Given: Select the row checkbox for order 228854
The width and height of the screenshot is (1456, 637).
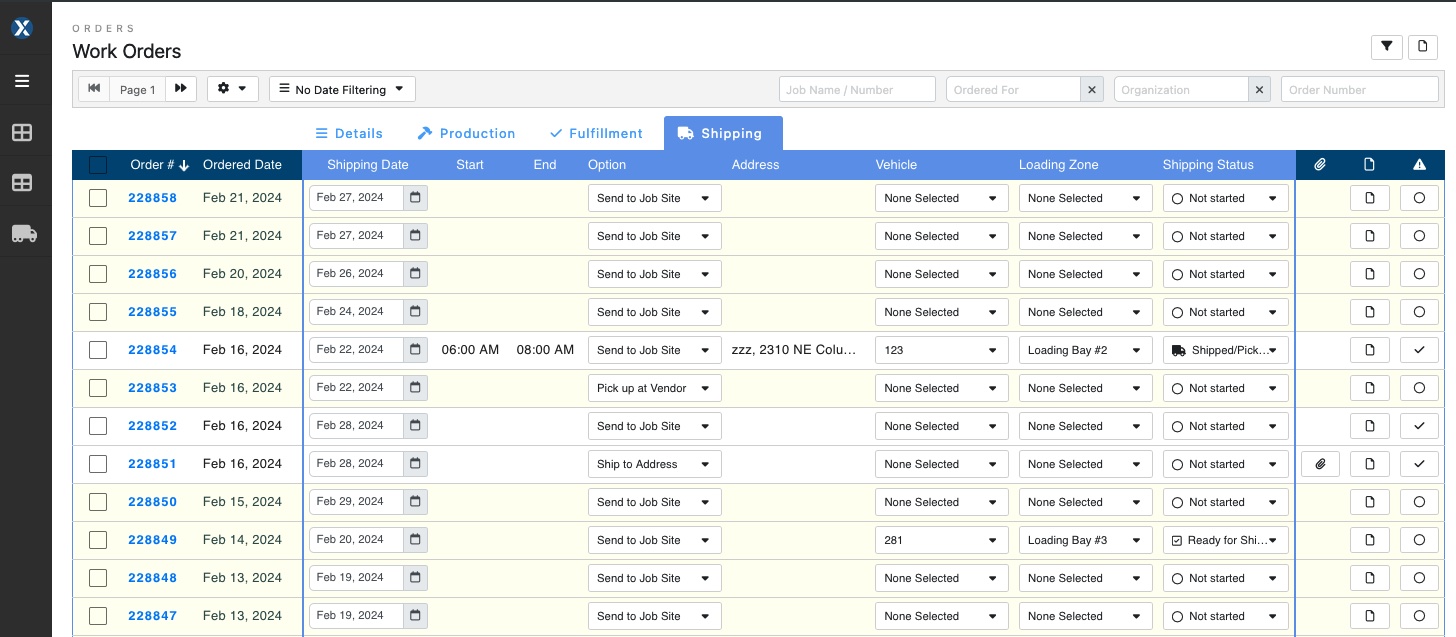Looking at the screenshot, I should 97,349.
